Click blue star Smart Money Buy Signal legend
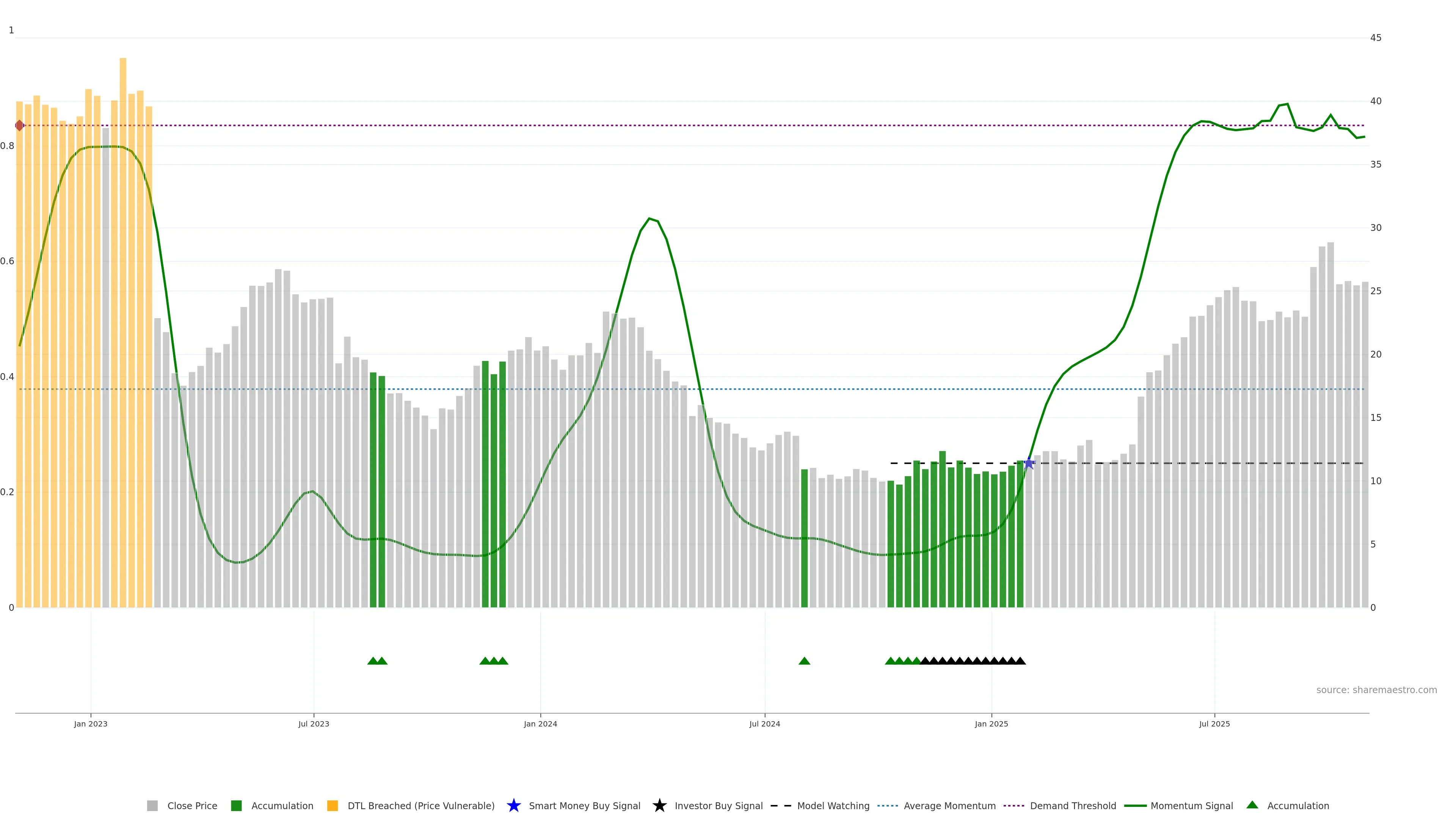Screen dimensions: 1456x819 [513, 805]
